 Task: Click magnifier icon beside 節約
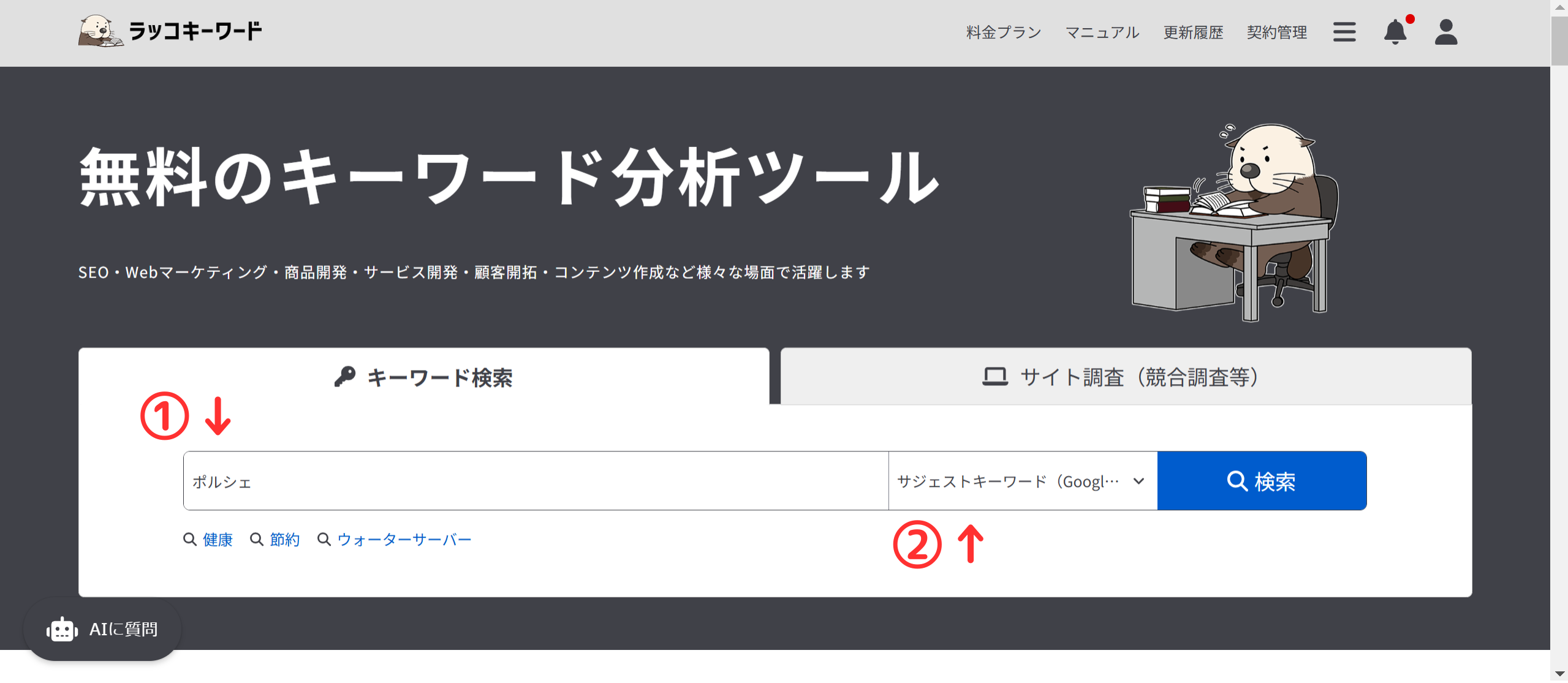257,540
